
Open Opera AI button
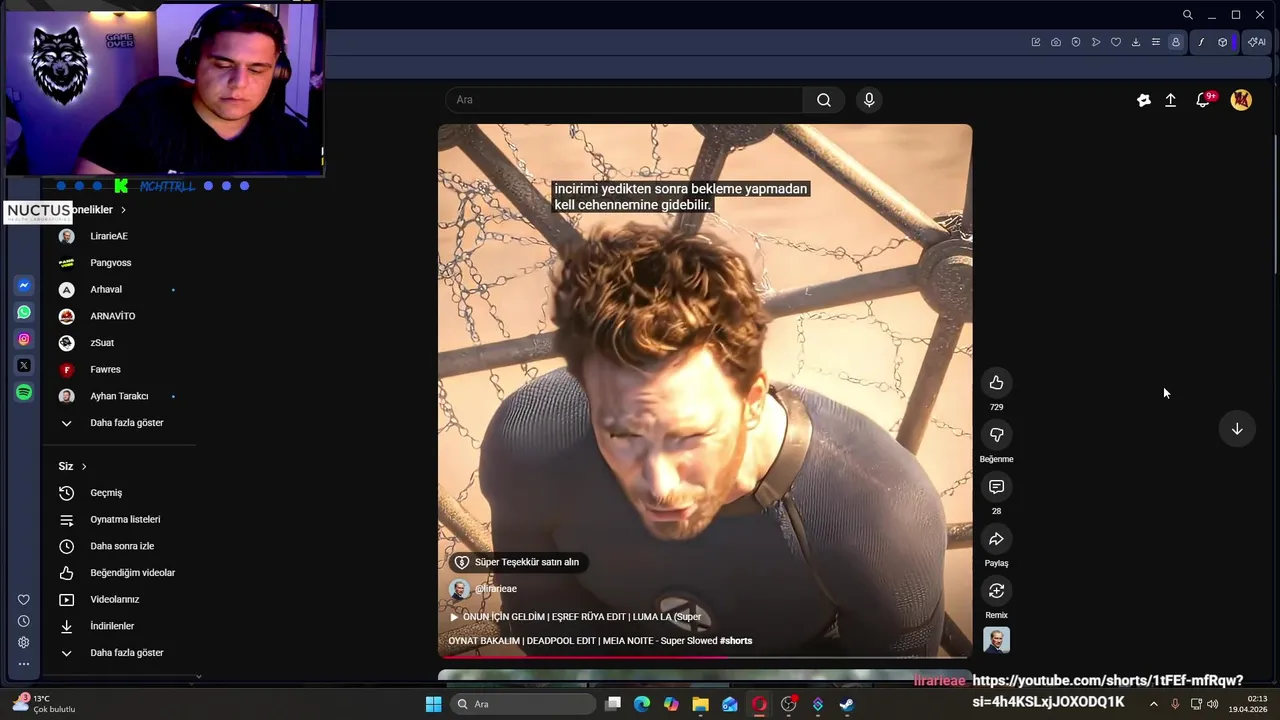pyautogui.click(x=1257, y=42)
